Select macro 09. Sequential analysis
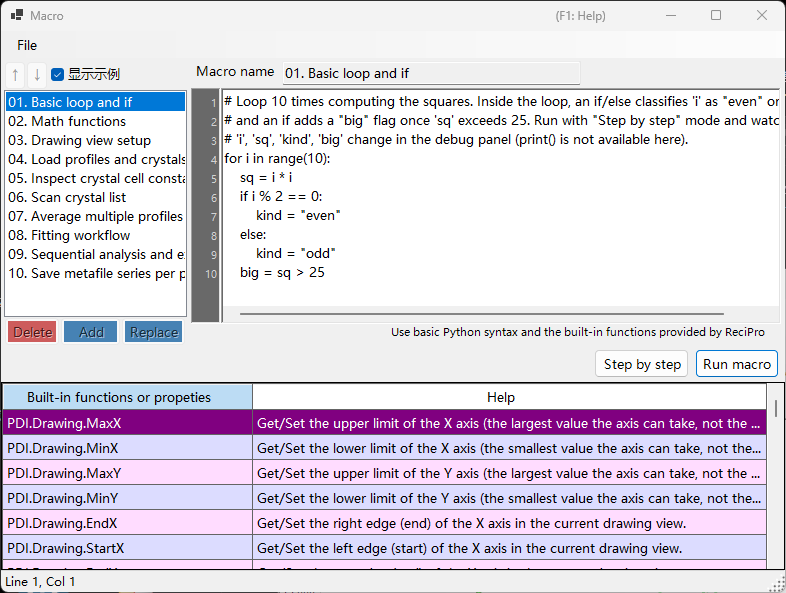This screenshot has height=593, width=786. (x=96, y=255)
